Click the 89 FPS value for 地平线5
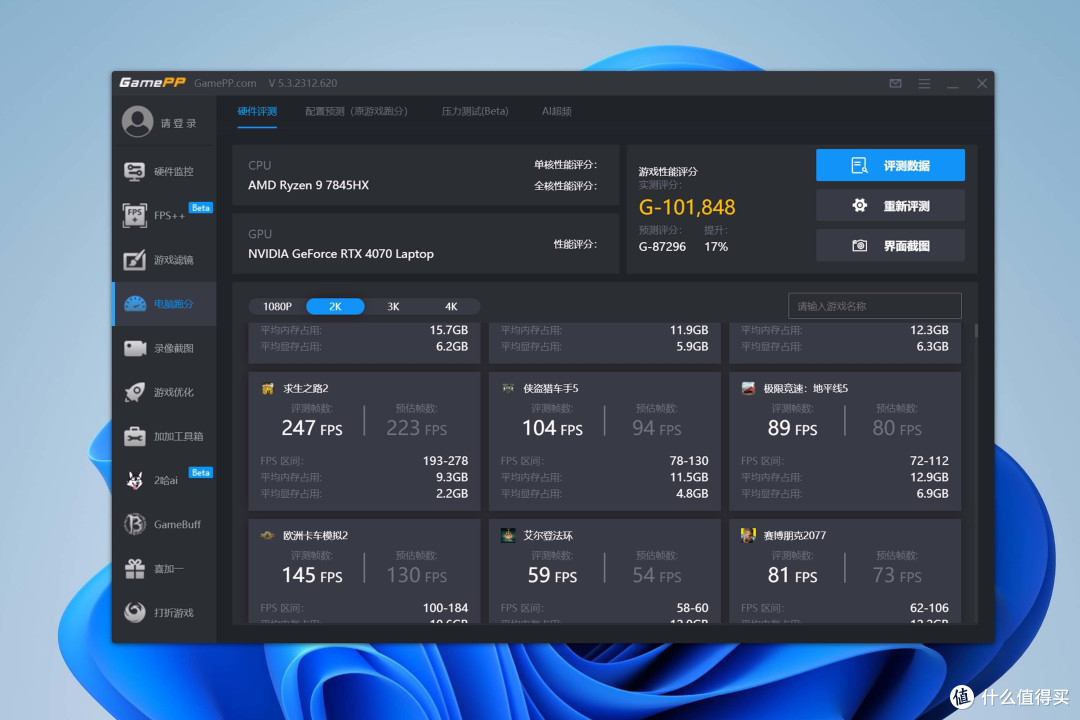The height and width of the screenshot is (720, 1080). click(x=793, y=429)
